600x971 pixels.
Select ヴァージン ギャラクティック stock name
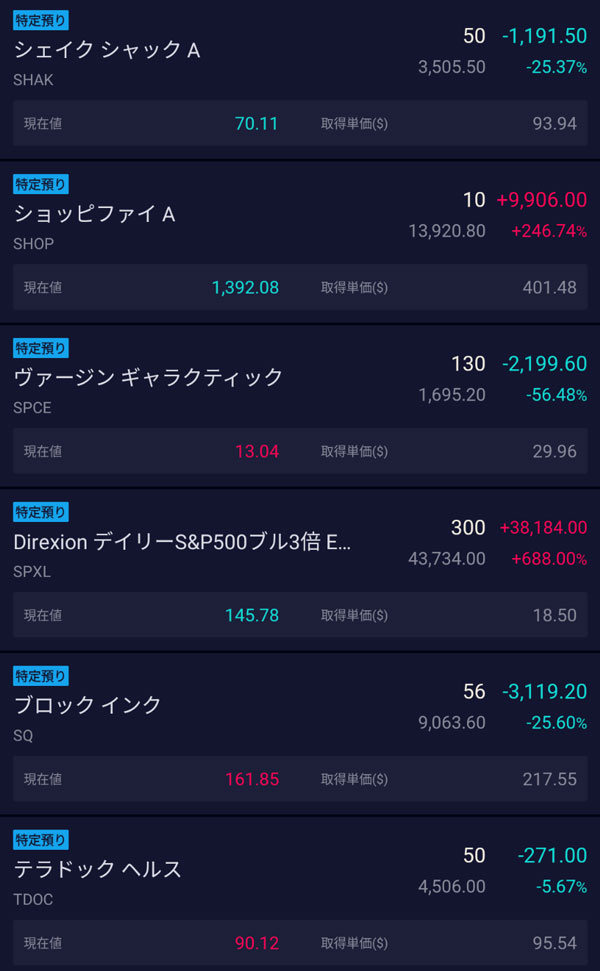[149, 378]
